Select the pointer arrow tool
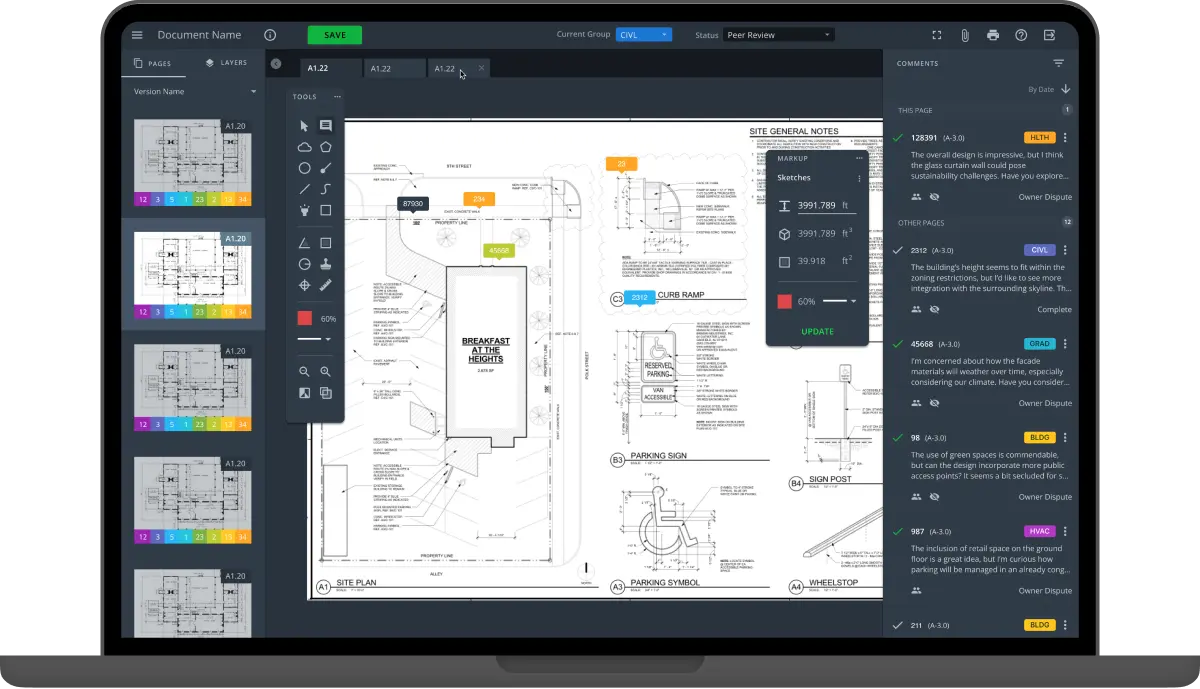Image resolution: width=1200 pixels, height=689 pixels. pyautogui.click(x=304, y=126)
